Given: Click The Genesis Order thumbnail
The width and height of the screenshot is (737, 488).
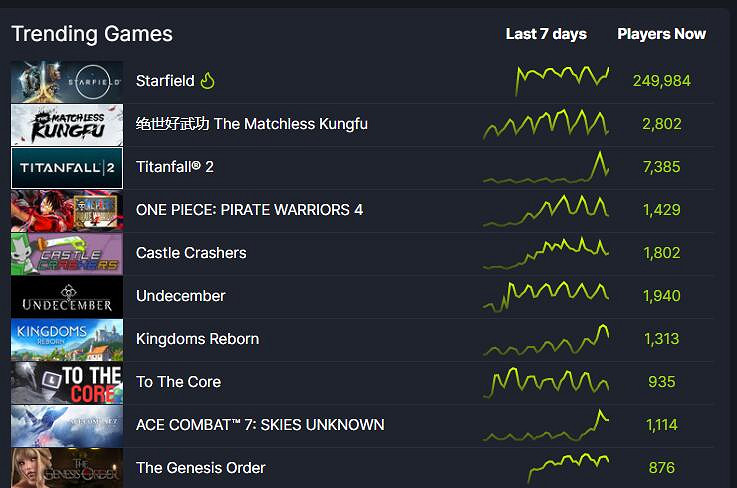Looking at the screenshot, I should point(67,468).
